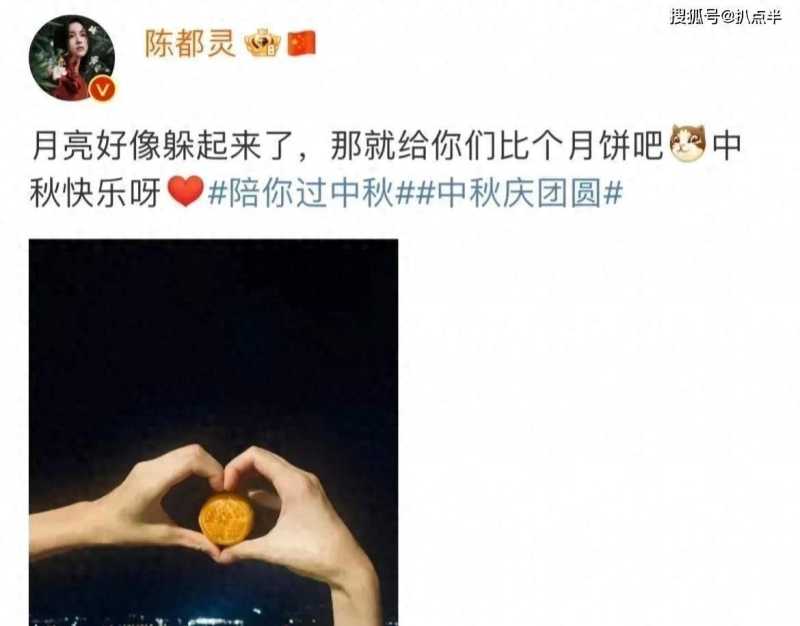This screenshot has width=800, height=626.
Task: Click the cat face emoji in post
Action: (x=688, y=144)
